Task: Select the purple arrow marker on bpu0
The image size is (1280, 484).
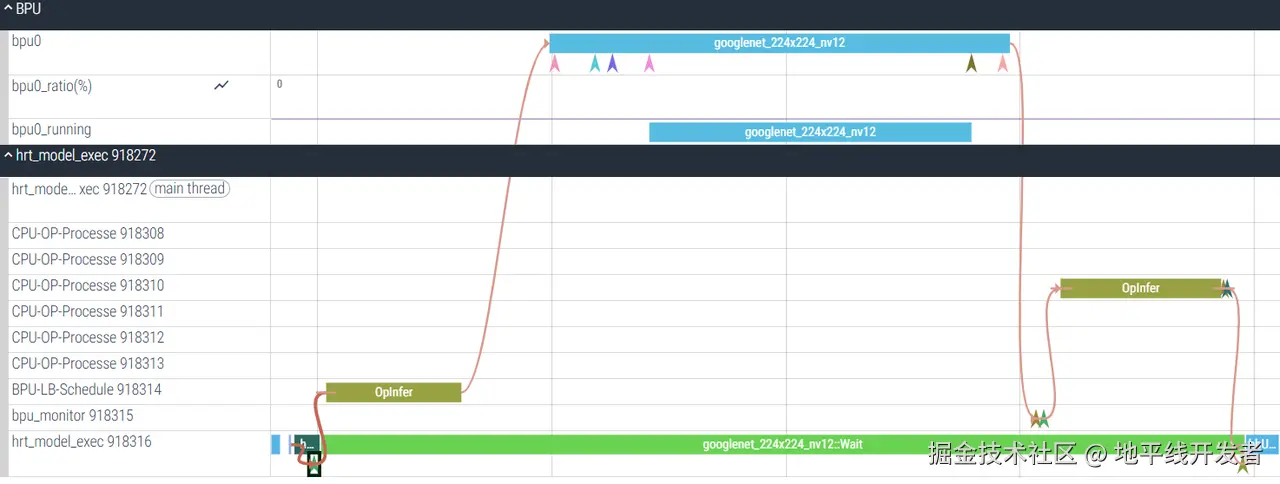Action: click(613, 64)
